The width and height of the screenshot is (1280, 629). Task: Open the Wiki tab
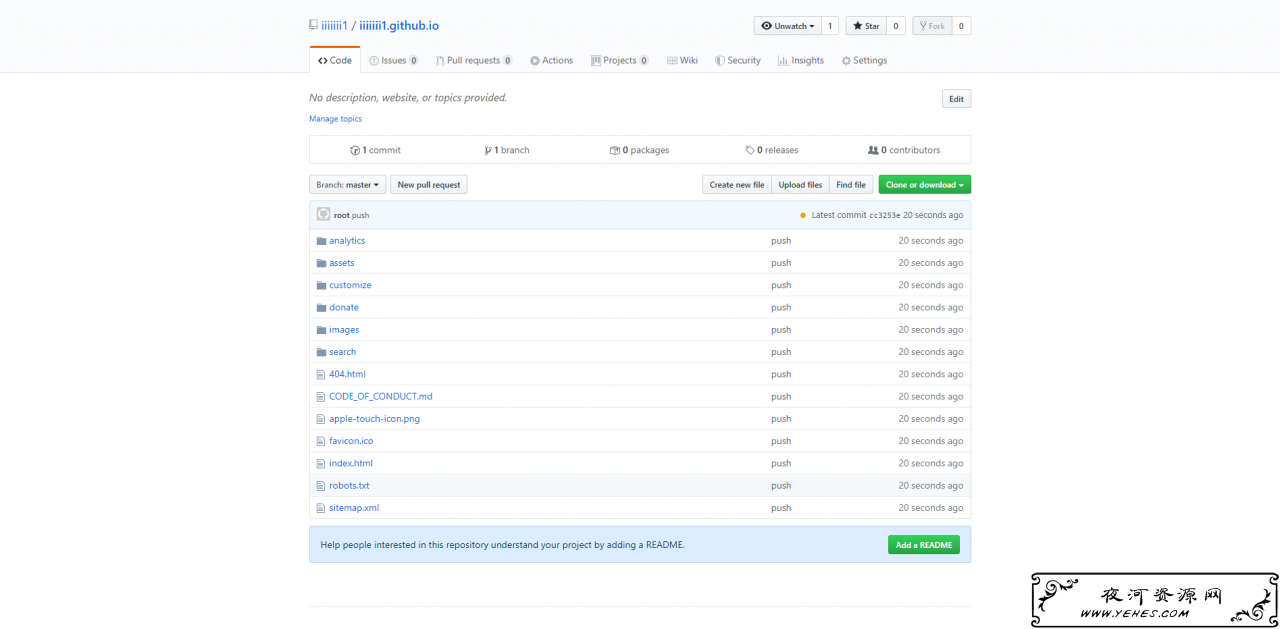[x=683, y=60]
